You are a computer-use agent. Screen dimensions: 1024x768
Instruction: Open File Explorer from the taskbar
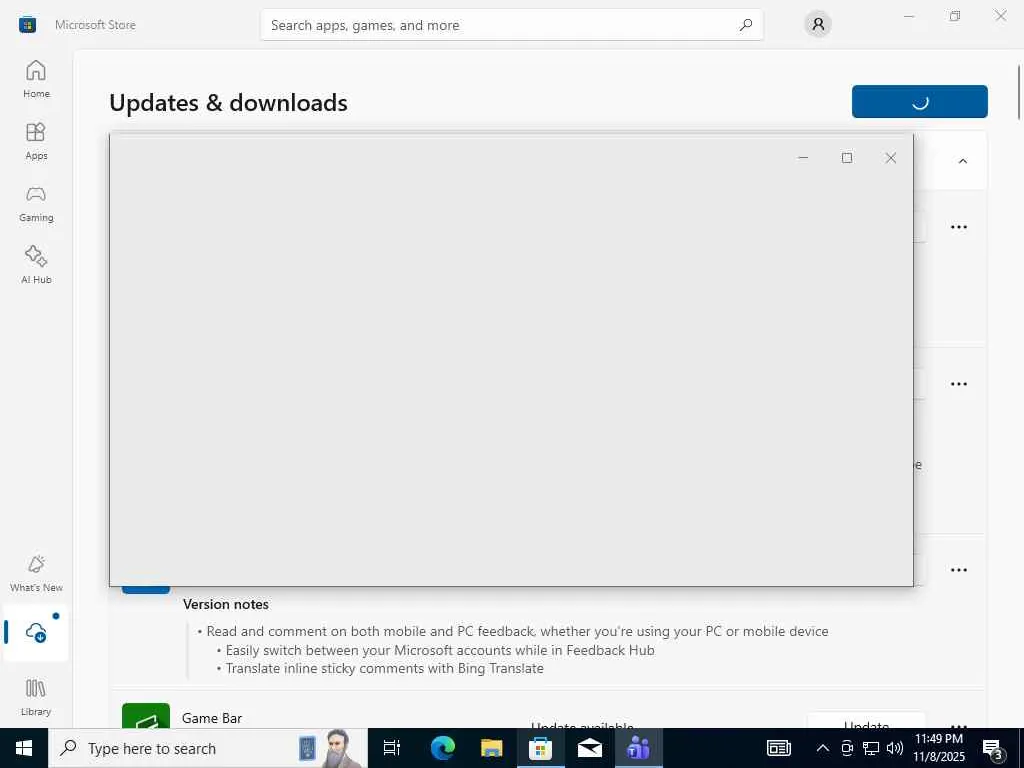point(491,748)
